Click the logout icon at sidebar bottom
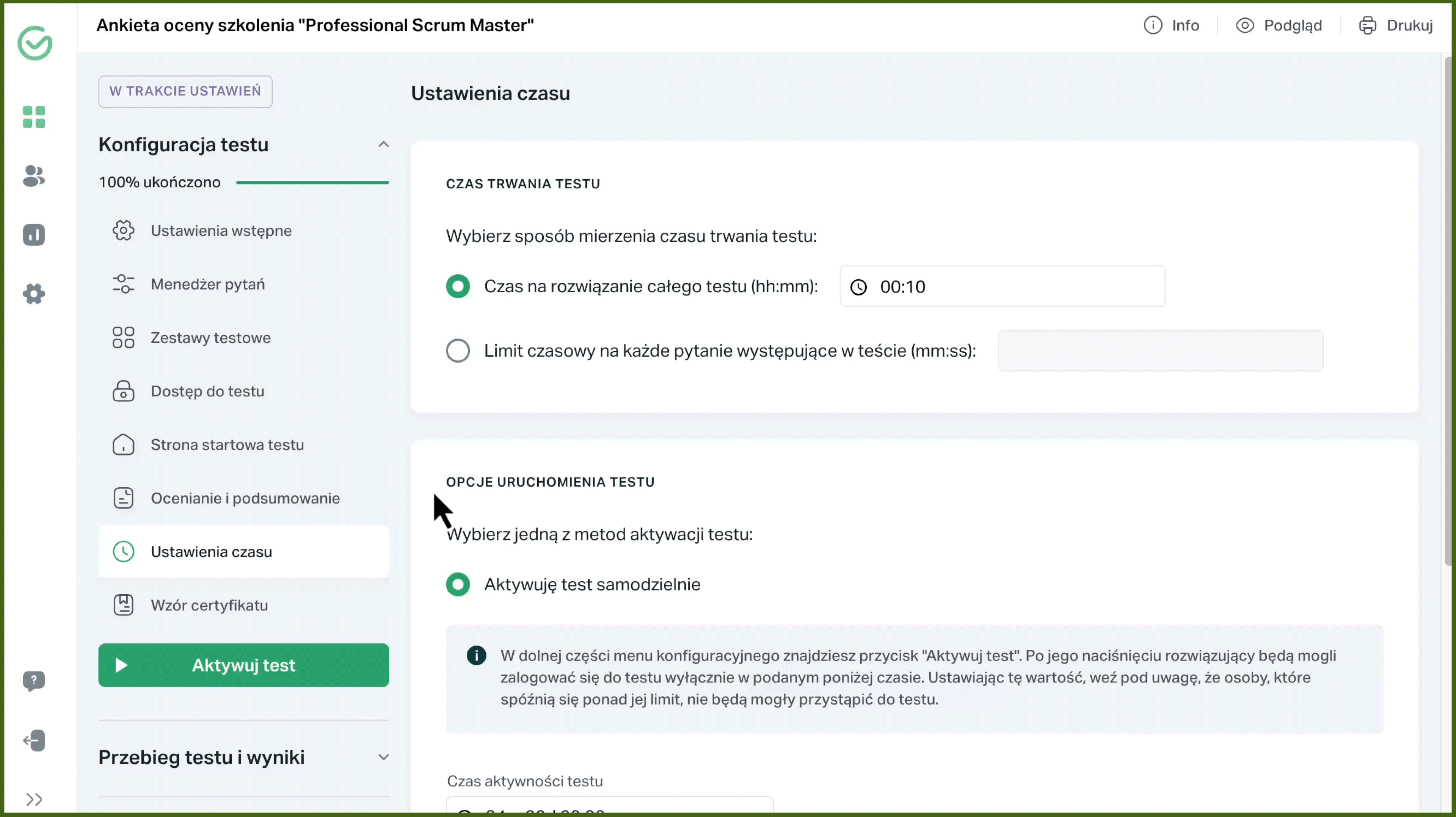 click(x=33, y=740)
